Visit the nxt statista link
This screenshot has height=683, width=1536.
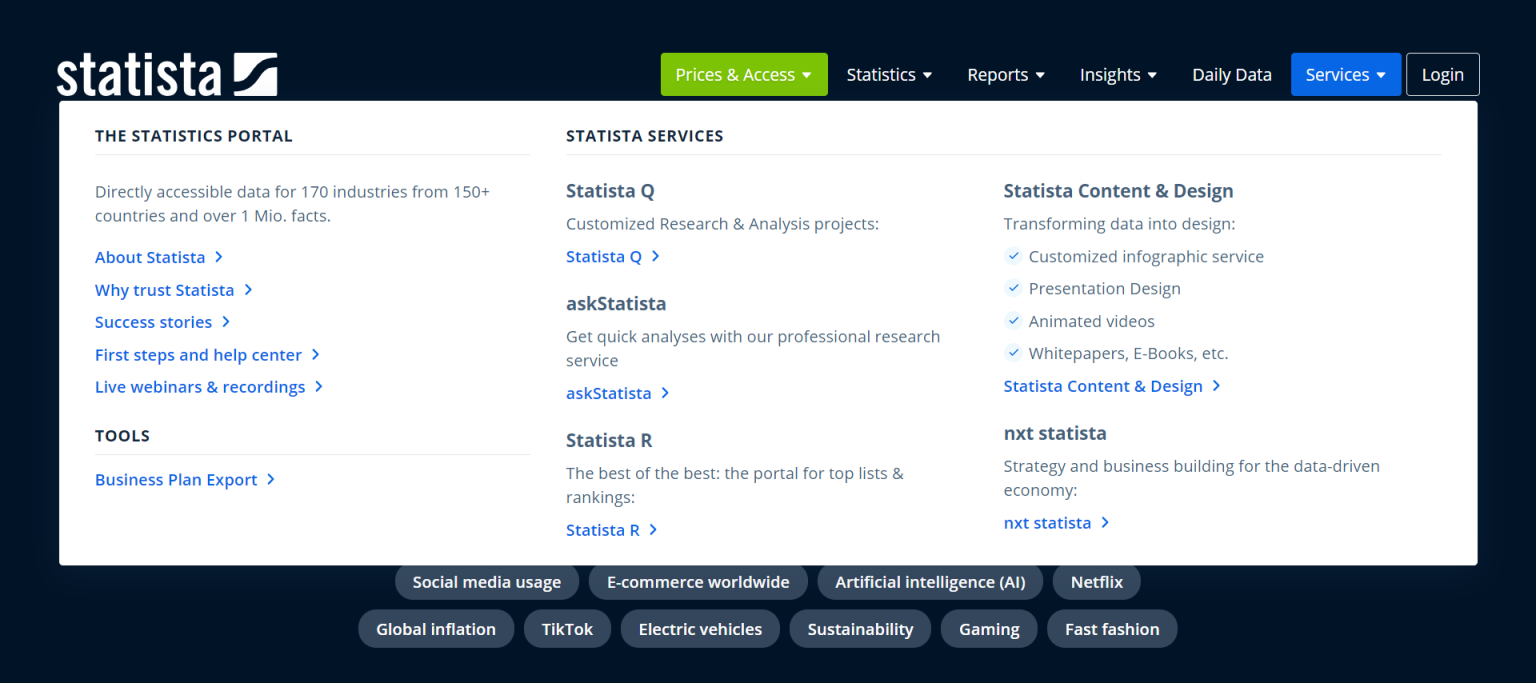pos(1047,523)
